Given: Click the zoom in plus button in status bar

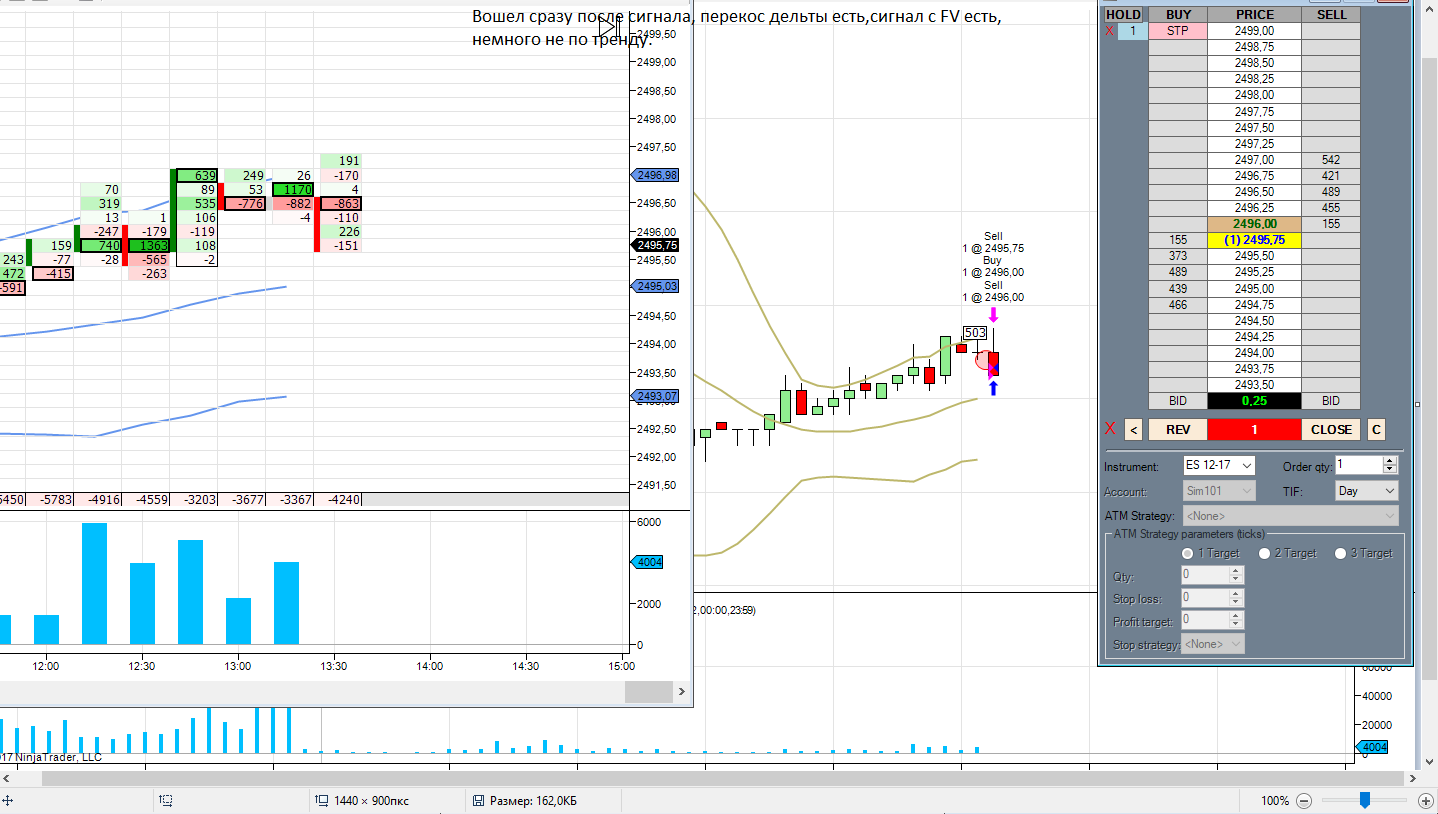Looking at the screenshot, I should click(x=1425, y=800).
